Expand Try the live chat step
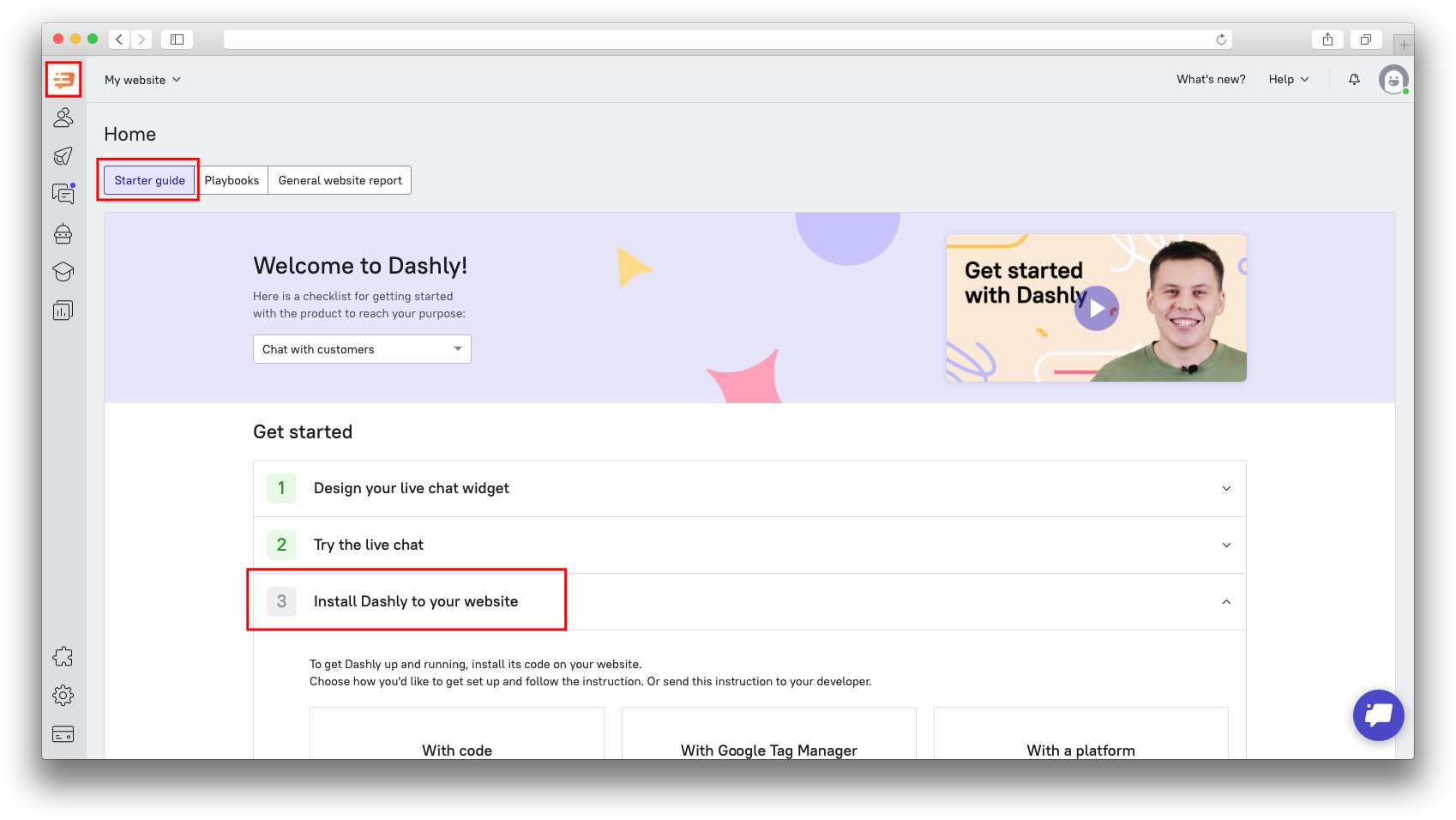This screenshot has width=1456, height=820. [749, 545]
